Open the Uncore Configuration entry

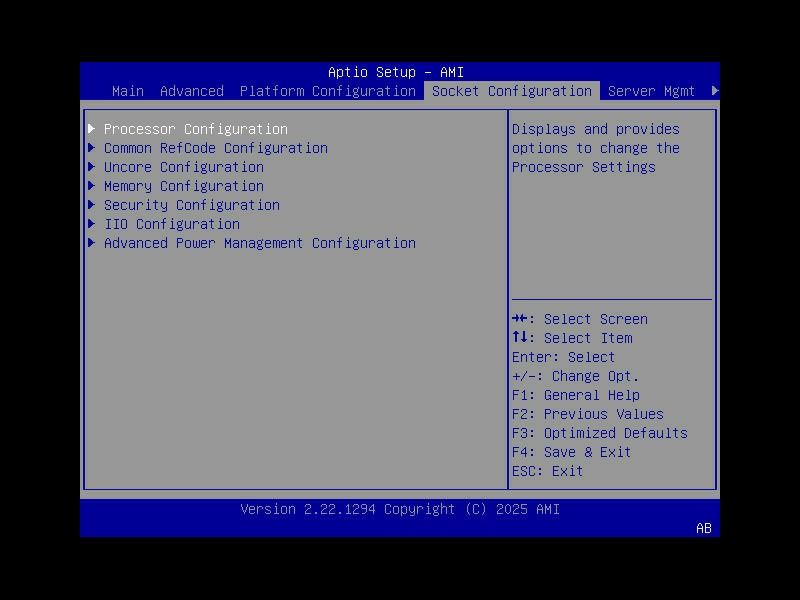click(183, 167)
